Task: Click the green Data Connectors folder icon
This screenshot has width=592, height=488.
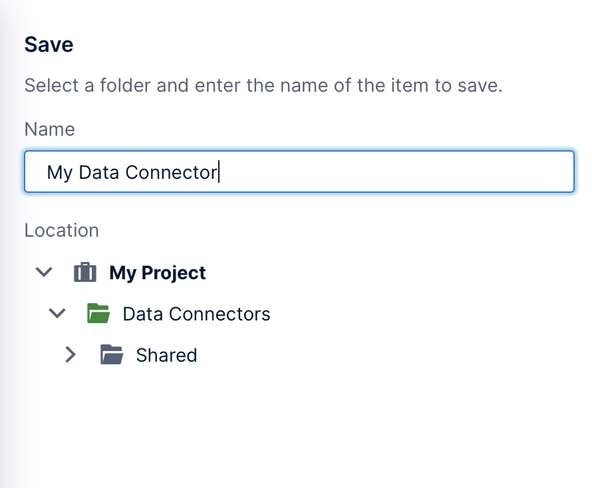Action: tap(98, 313)
